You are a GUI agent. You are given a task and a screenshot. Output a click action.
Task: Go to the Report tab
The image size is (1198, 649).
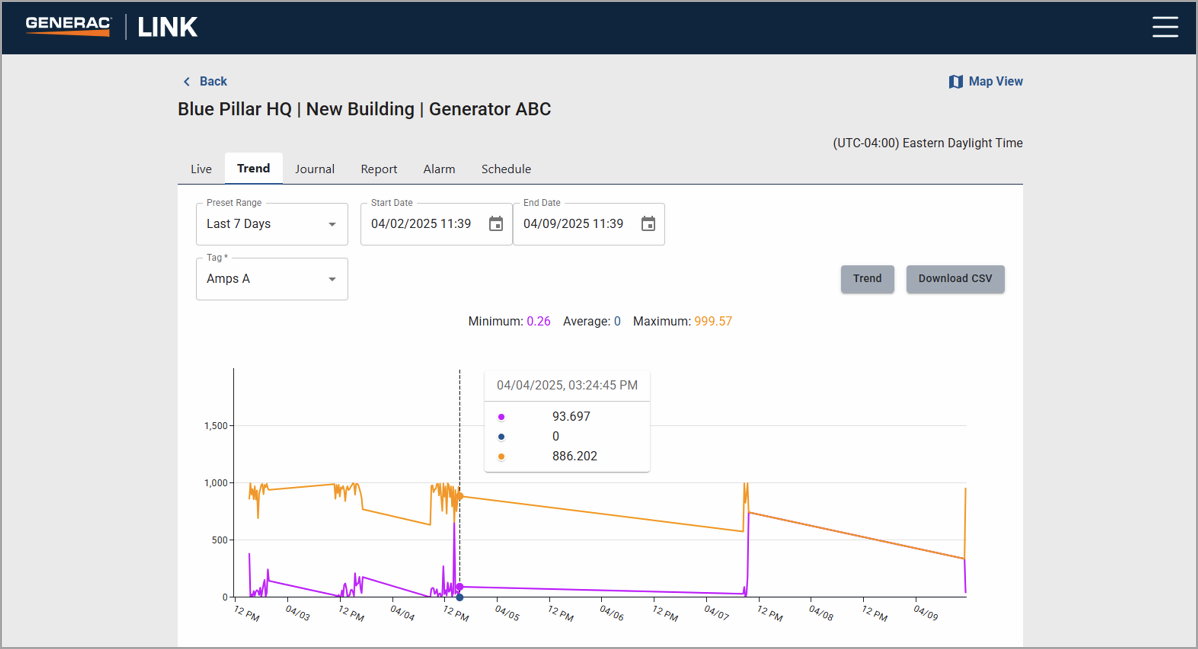[379, 169]
